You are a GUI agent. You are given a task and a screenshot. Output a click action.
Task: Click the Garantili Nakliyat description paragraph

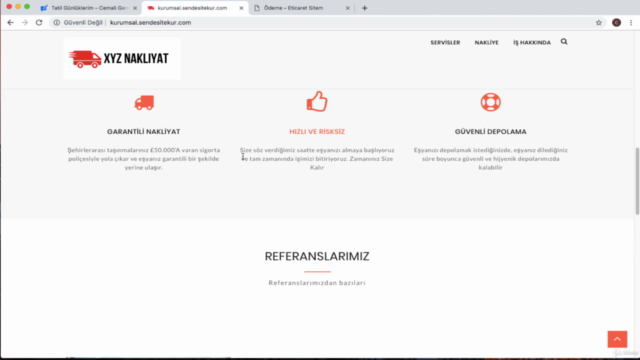click(x=144, y=159)
